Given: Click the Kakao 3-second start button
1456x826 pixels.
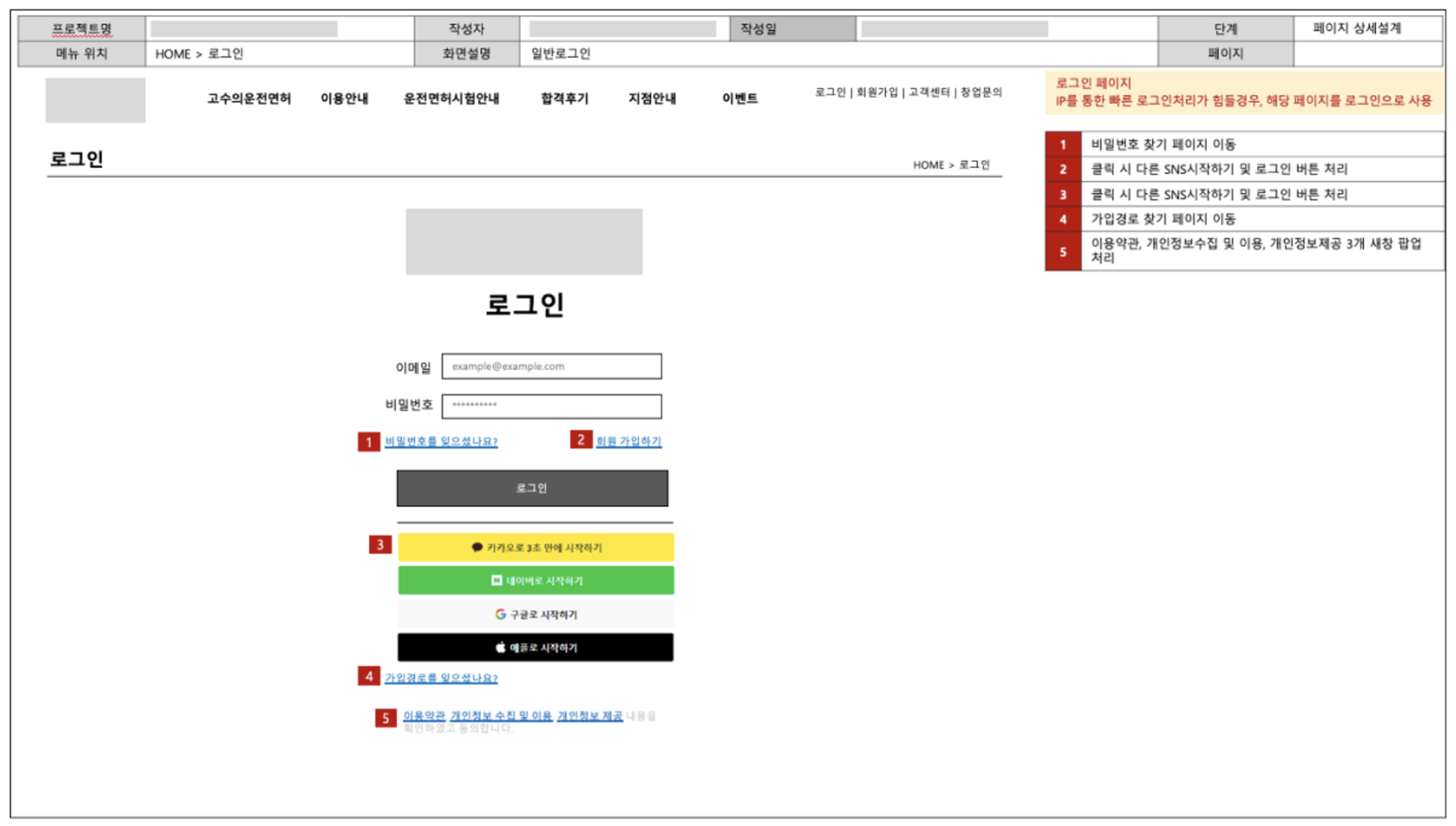Looking at the screenshot, I should pos(536,548).
